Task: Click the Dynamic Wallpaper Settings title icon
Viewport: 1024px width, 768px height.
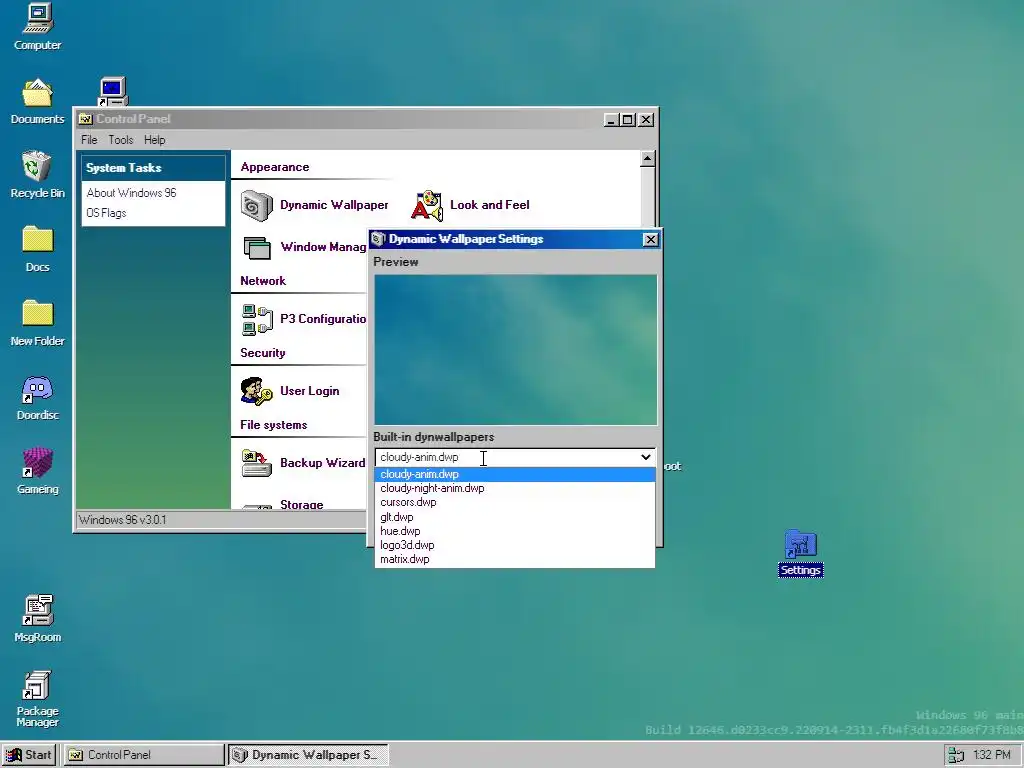Action: [378, 239]
